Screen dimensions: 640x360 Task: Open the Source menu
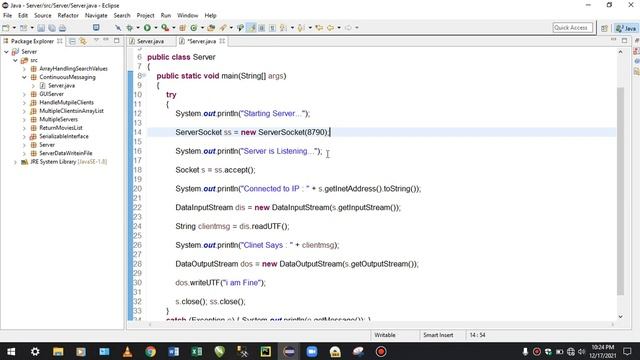click(x=43, y=16)
